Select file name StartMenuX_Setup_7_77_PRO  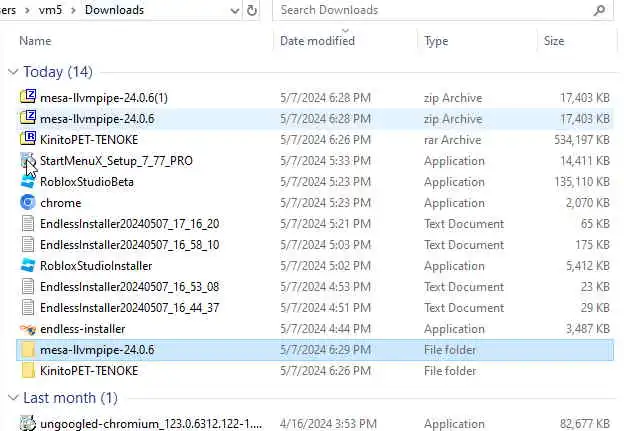(x=116, y=161)
